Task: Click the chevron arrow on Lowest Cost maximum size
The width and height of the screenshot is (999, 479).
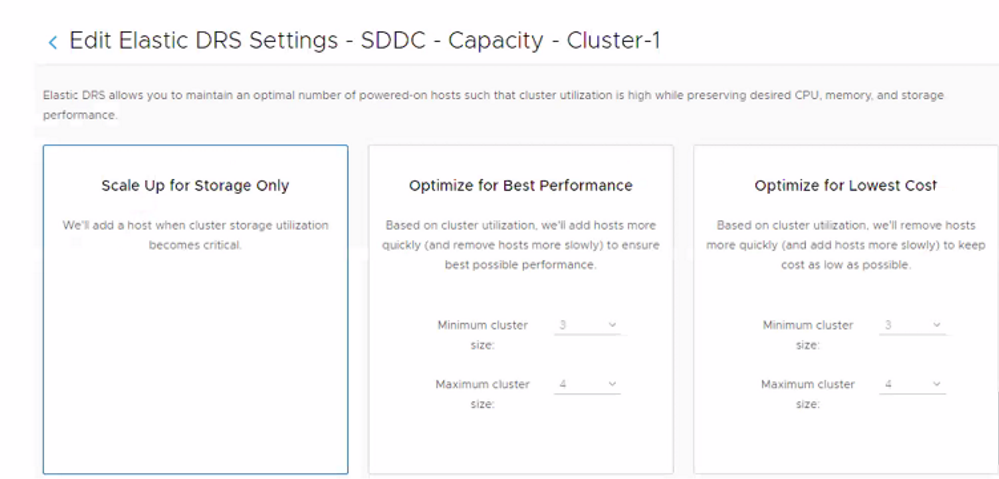Action: click(937, 384)
